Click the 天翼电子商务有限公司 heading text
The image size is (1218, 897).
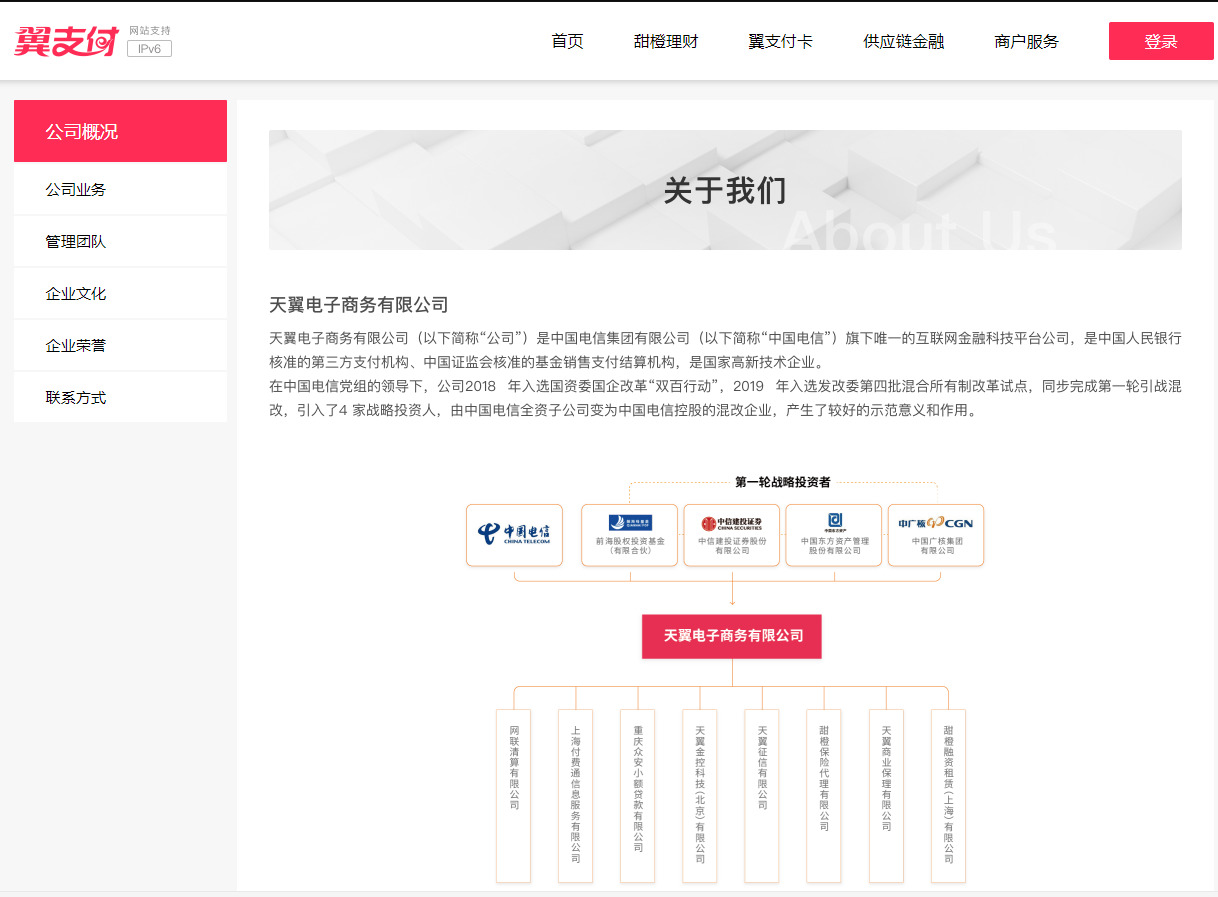coord(359,305)
